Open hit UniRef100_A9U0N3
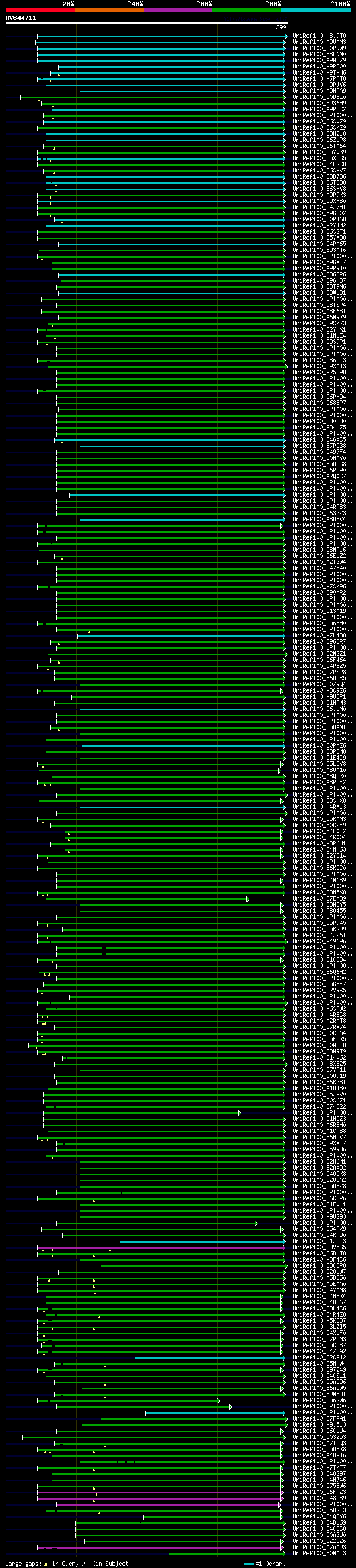The width and height of the screenshot is (356, 1568). point(319,43)
